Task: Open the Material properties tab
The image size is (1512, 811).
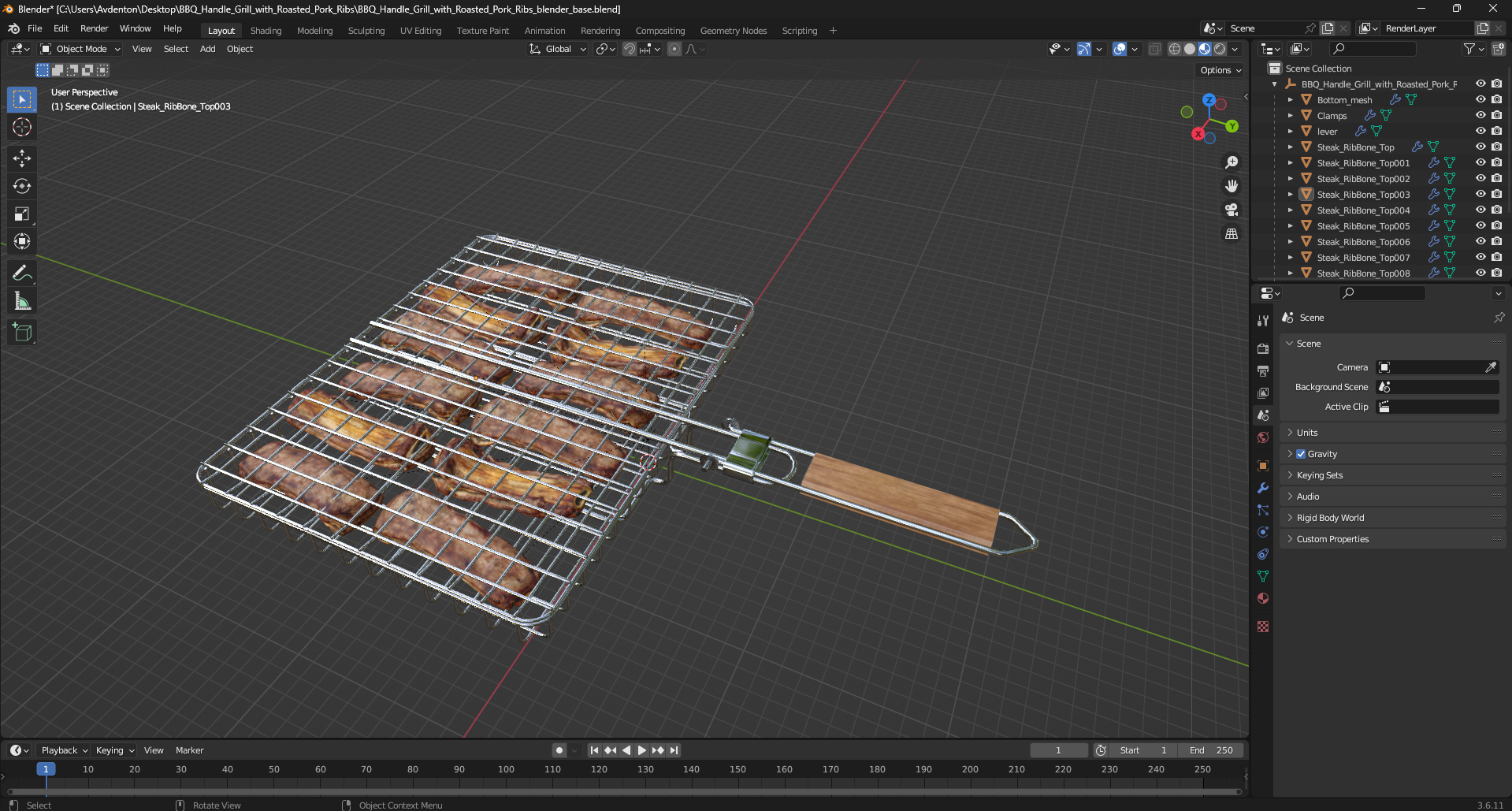Action: (1263, 598)
